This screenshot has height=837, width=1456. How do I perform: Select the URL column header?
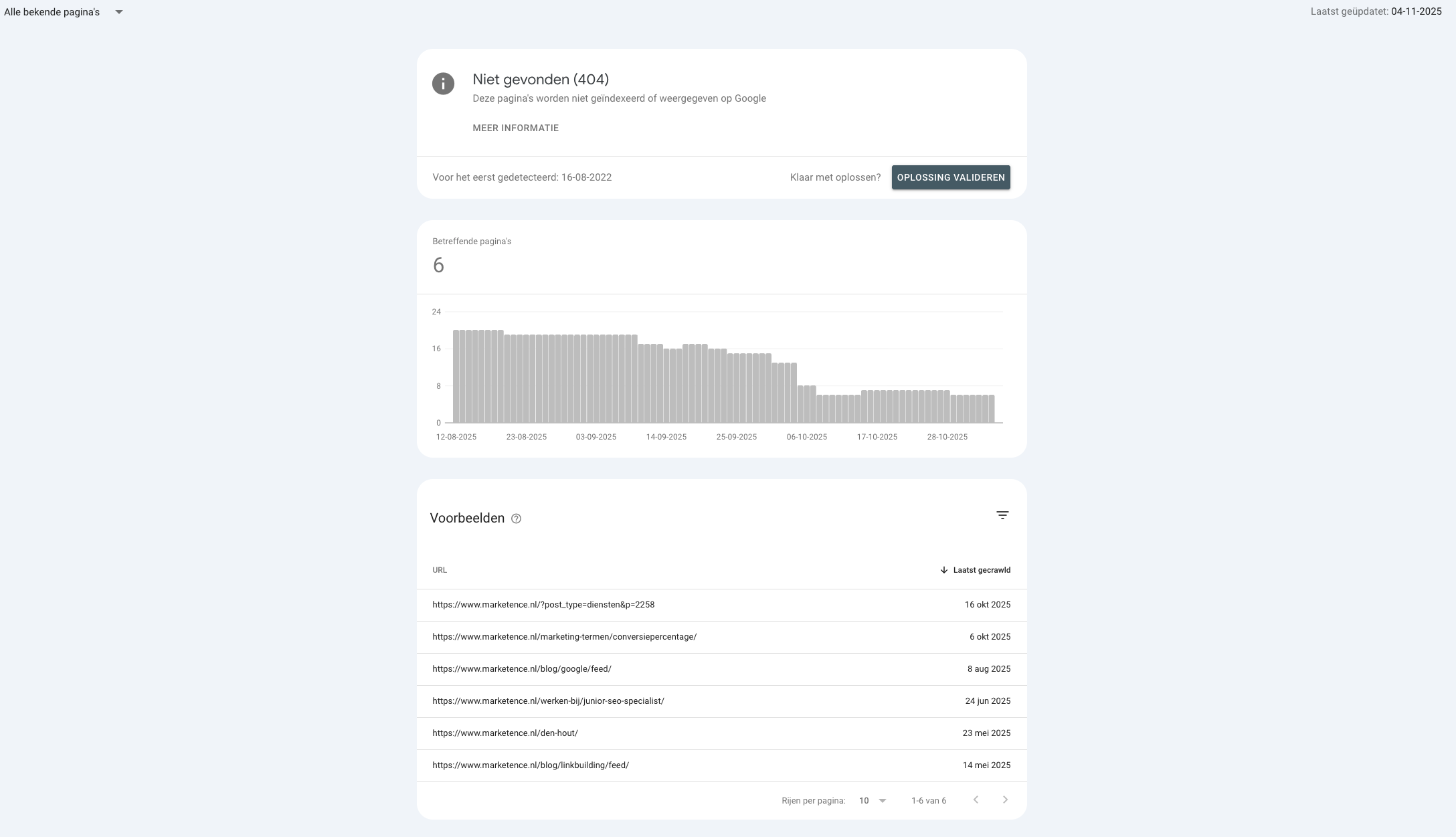coord(440,570)
